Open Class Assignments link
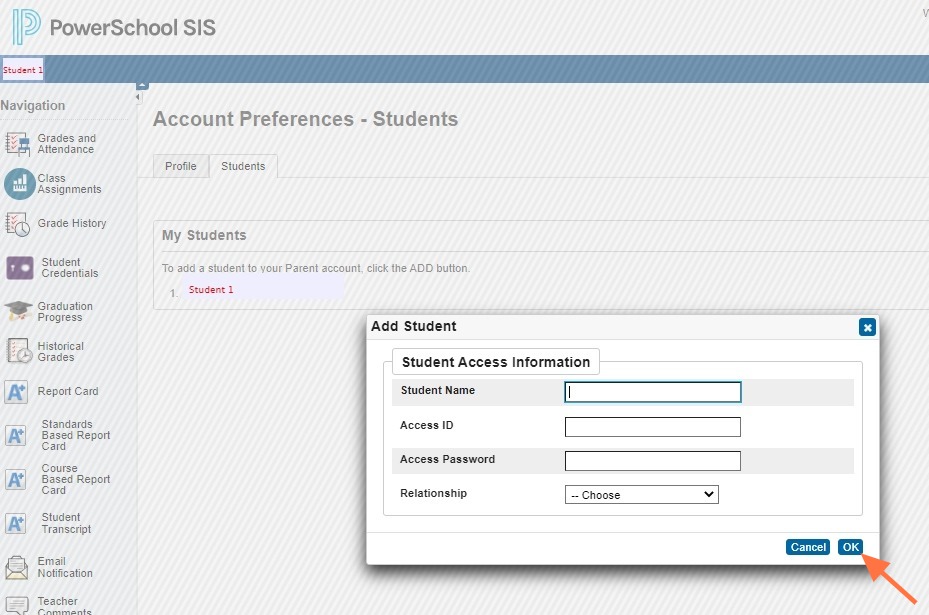This screenshot has width=929, height=615. [69, 184]
